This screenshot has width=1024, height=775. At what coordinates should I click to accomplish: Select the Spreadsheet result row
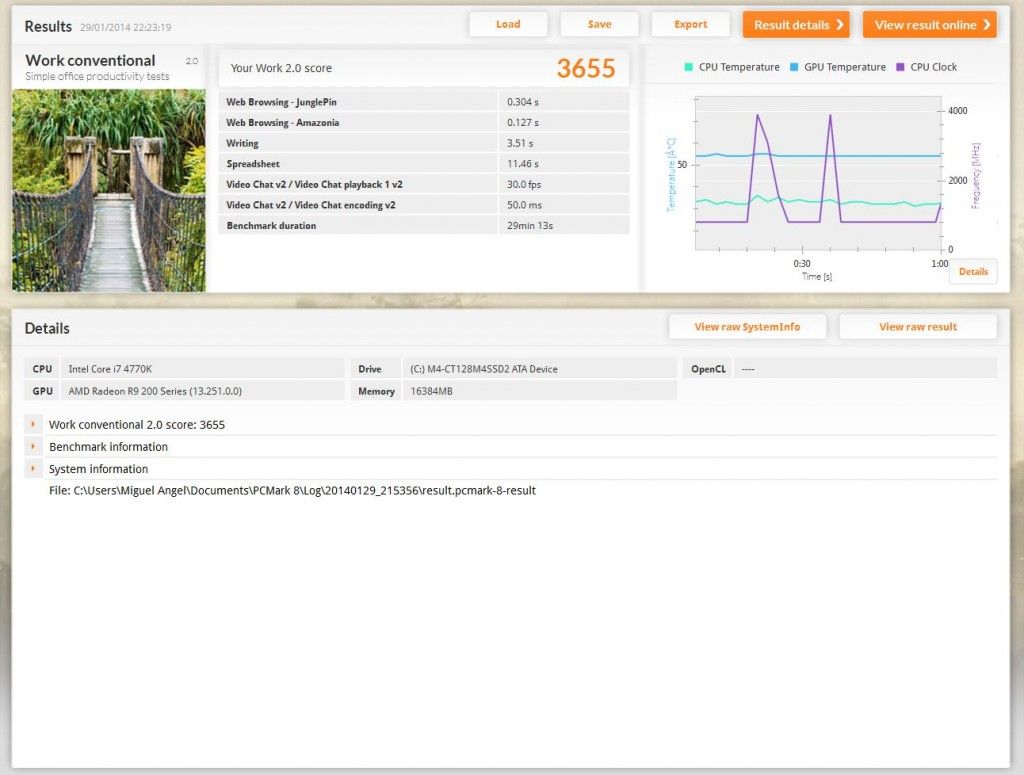tap(424, 163)
